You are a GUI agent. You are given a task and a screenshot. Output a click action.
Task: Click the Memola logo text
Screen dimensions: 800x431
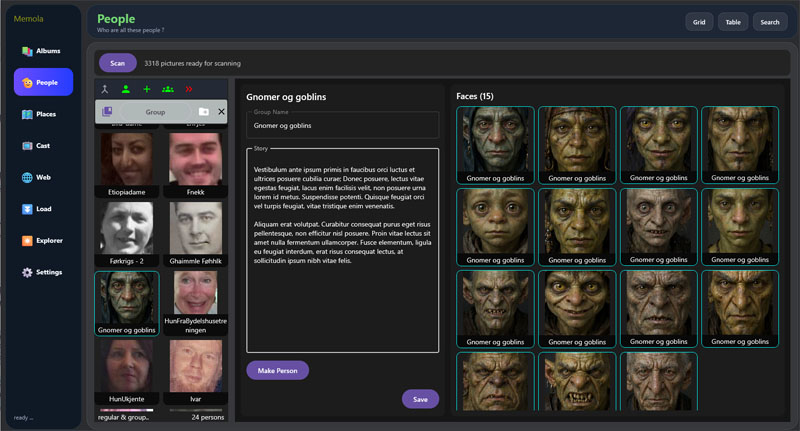tap(29, 19)
